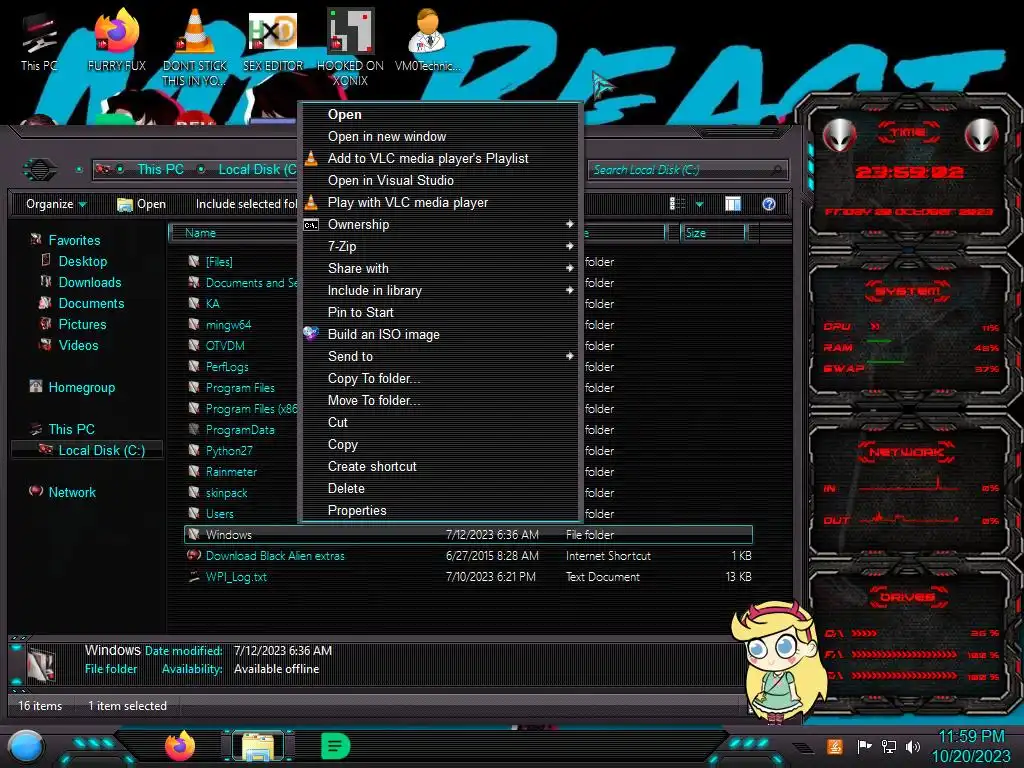Open Explorer help question mark icon

[x=769, y=204]
